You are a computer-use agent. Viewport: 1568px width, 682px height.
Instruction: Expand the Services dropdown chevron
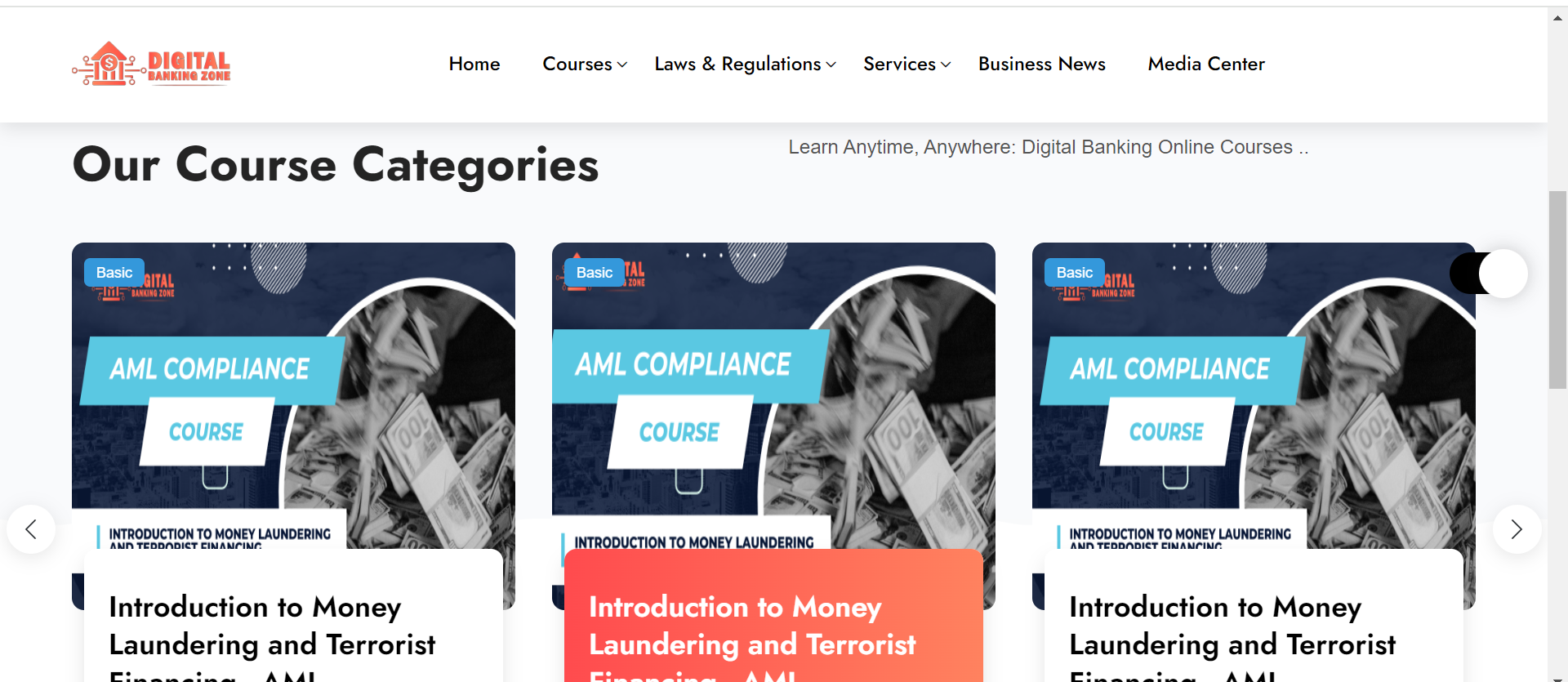pos(946,65)
